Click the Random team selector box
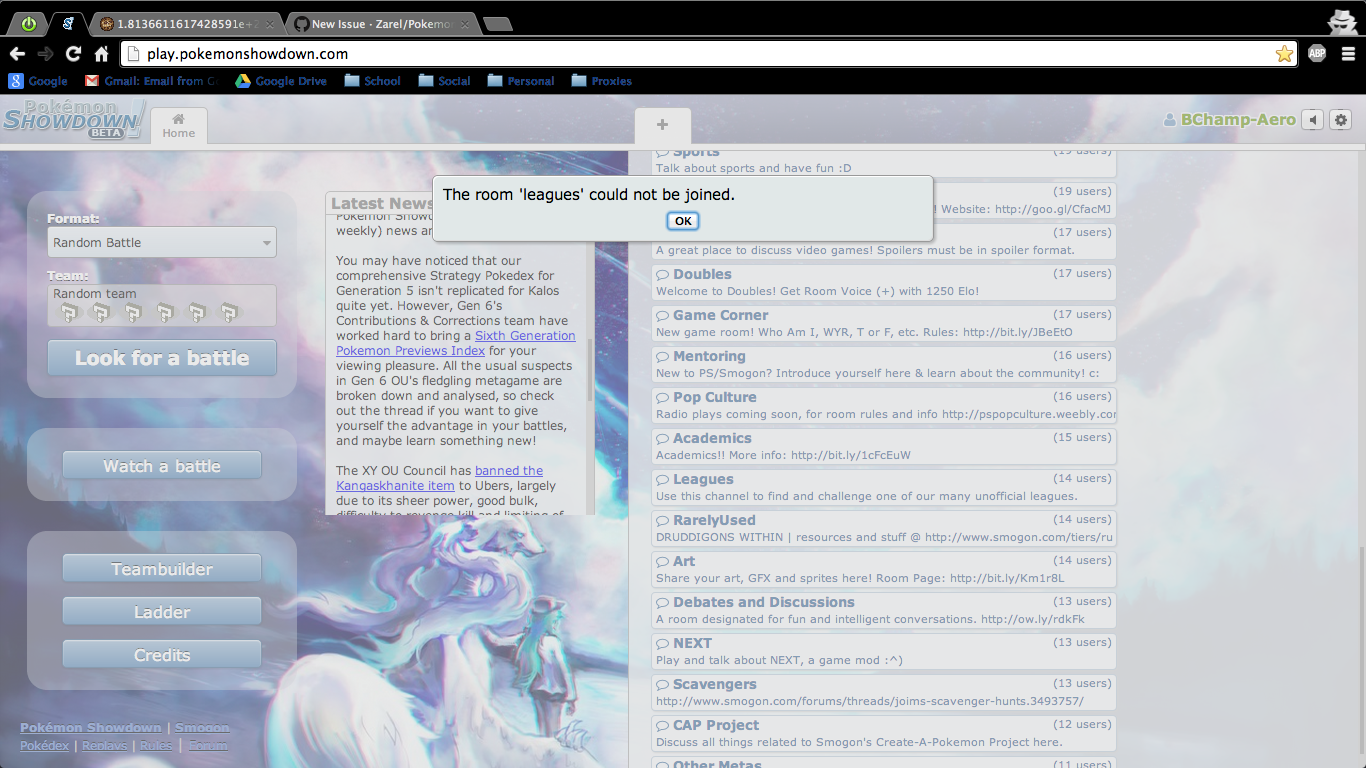The image size is (1366, 768). (162, 305)
